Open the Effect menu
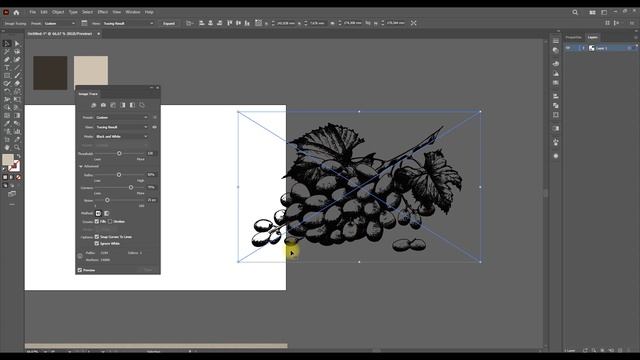The height and width of the screenshot is (360, 640). 103,12
